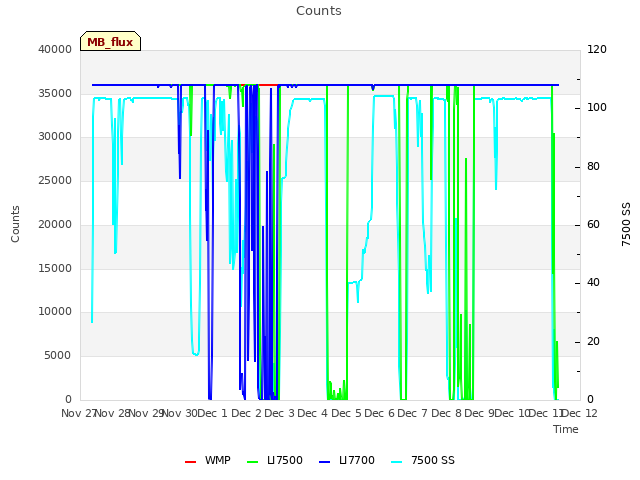
Task: Click the 40000 y-axis tick label
Action: [55, 49]
